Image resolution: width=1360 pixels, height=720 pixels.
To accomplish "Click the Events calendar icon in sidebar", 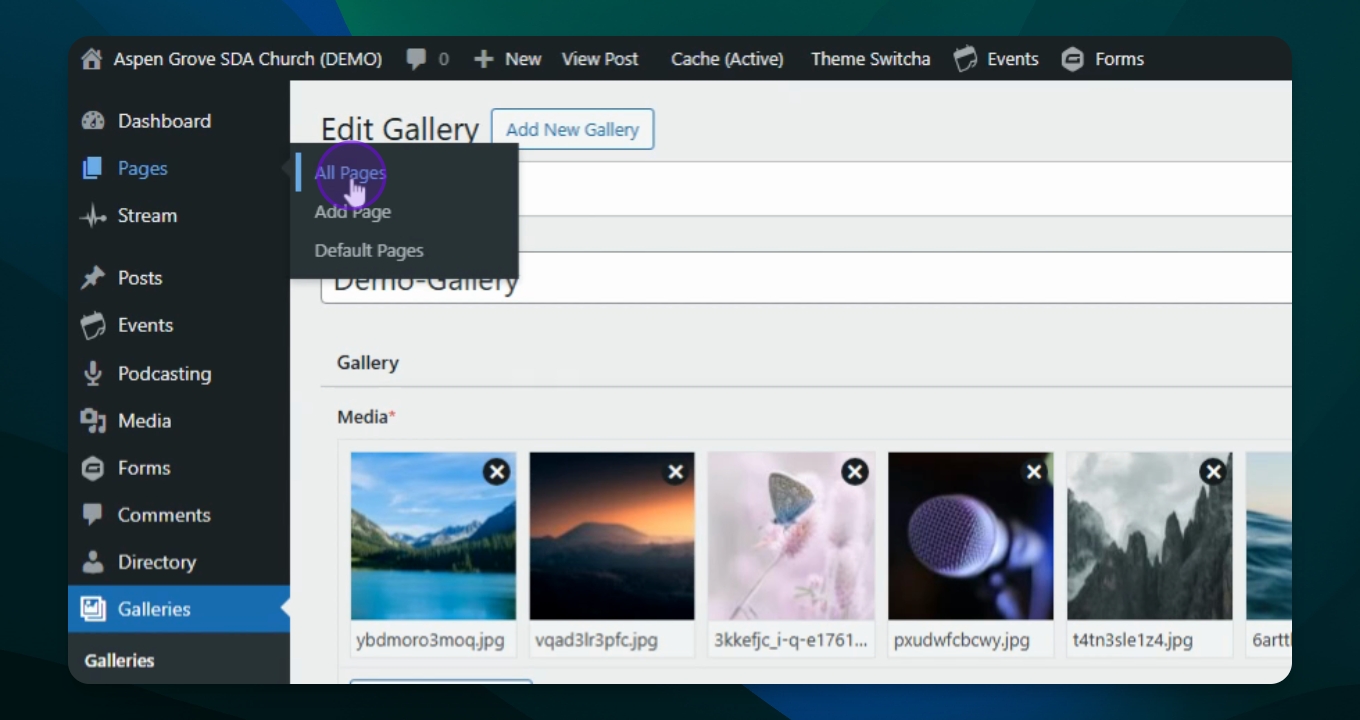I will [93, 325].
